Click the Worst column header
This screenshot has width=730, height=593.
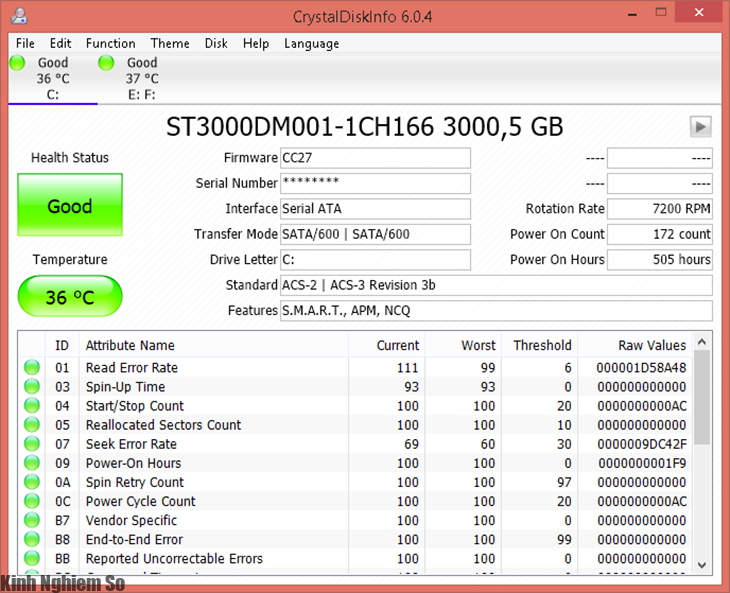tap(463, 345)
